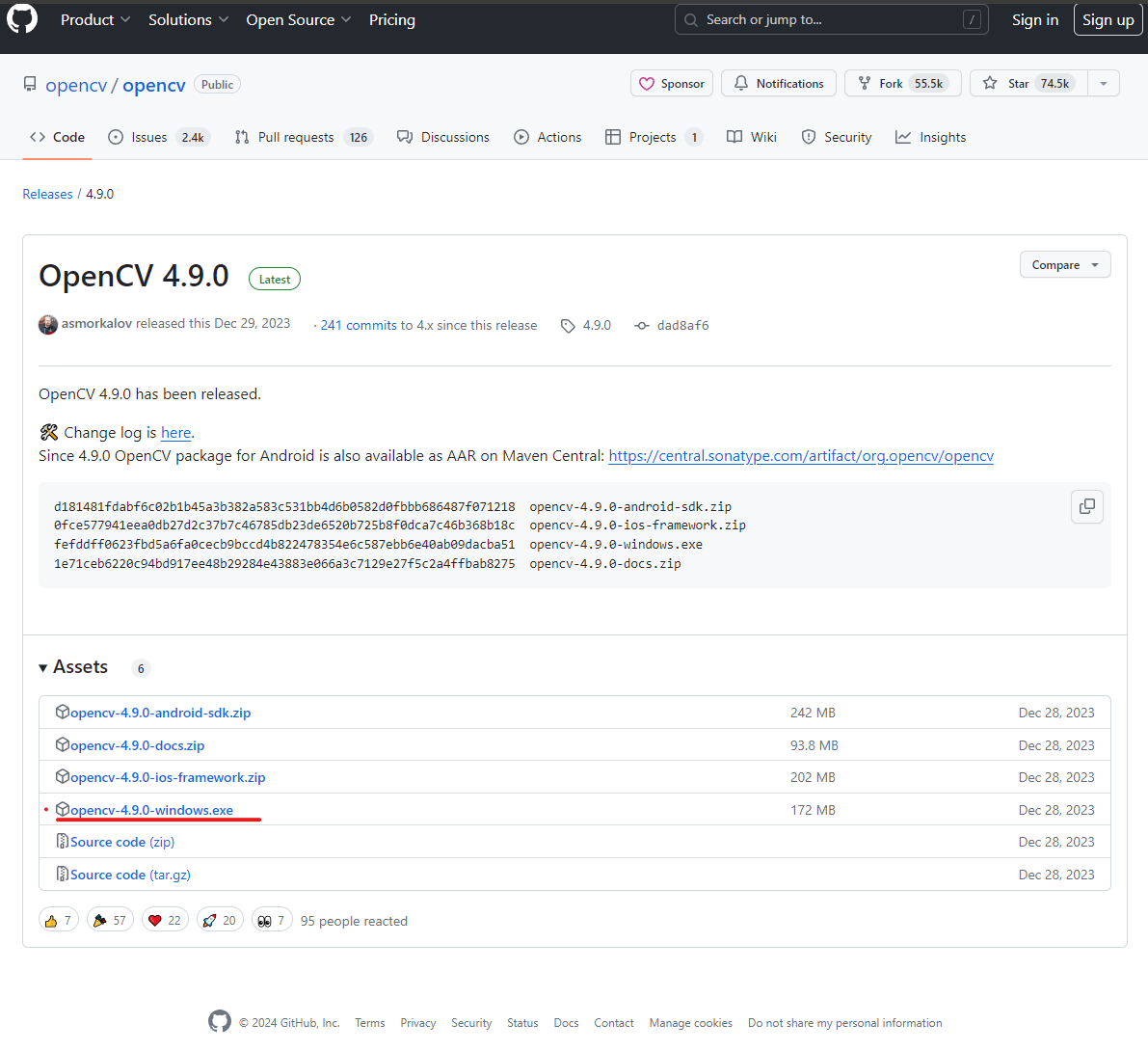Open the Actions tab

pyautogui.click(x=547, y=137)
